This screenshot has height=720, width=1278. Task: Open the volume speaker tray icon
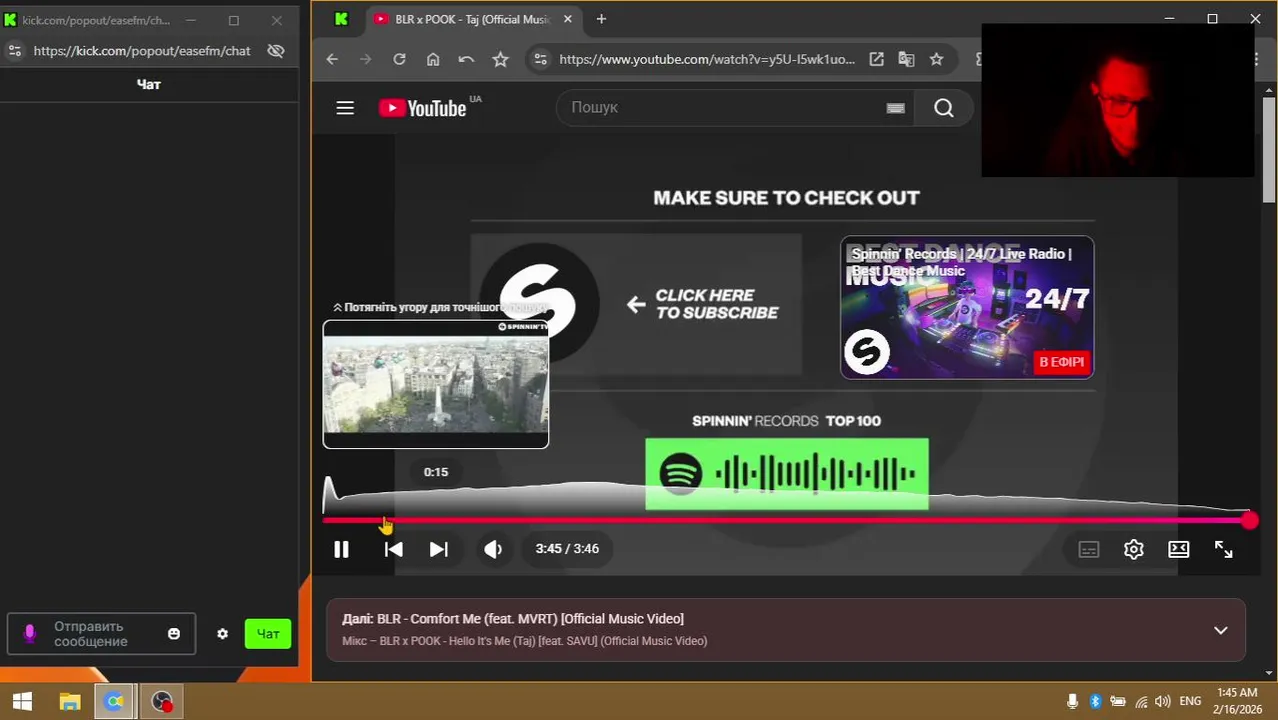(1163, 702)
